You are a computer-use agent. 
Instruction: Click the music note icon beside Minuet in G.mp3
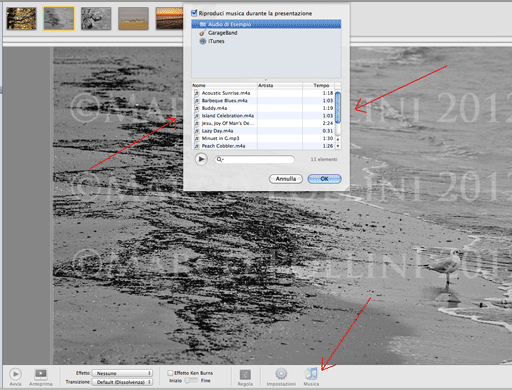pyautogui.click(x=197, y=139)
